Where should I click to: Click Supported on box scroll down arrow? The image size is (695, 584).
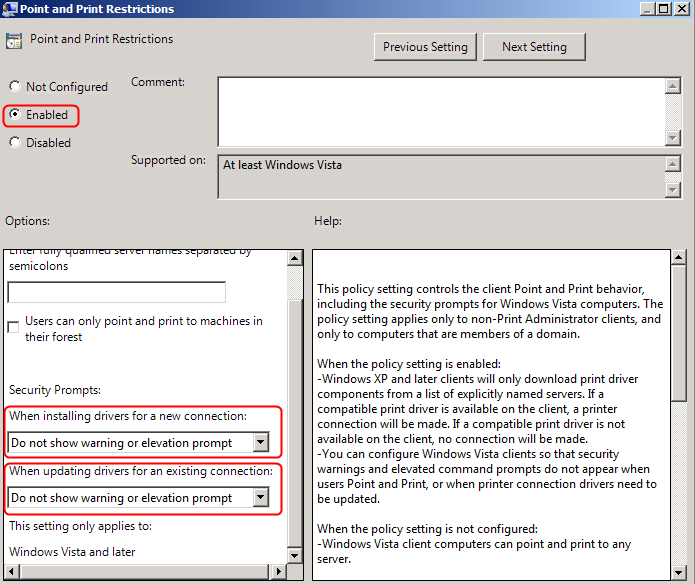pyautogui.click(x=673, y=191)
